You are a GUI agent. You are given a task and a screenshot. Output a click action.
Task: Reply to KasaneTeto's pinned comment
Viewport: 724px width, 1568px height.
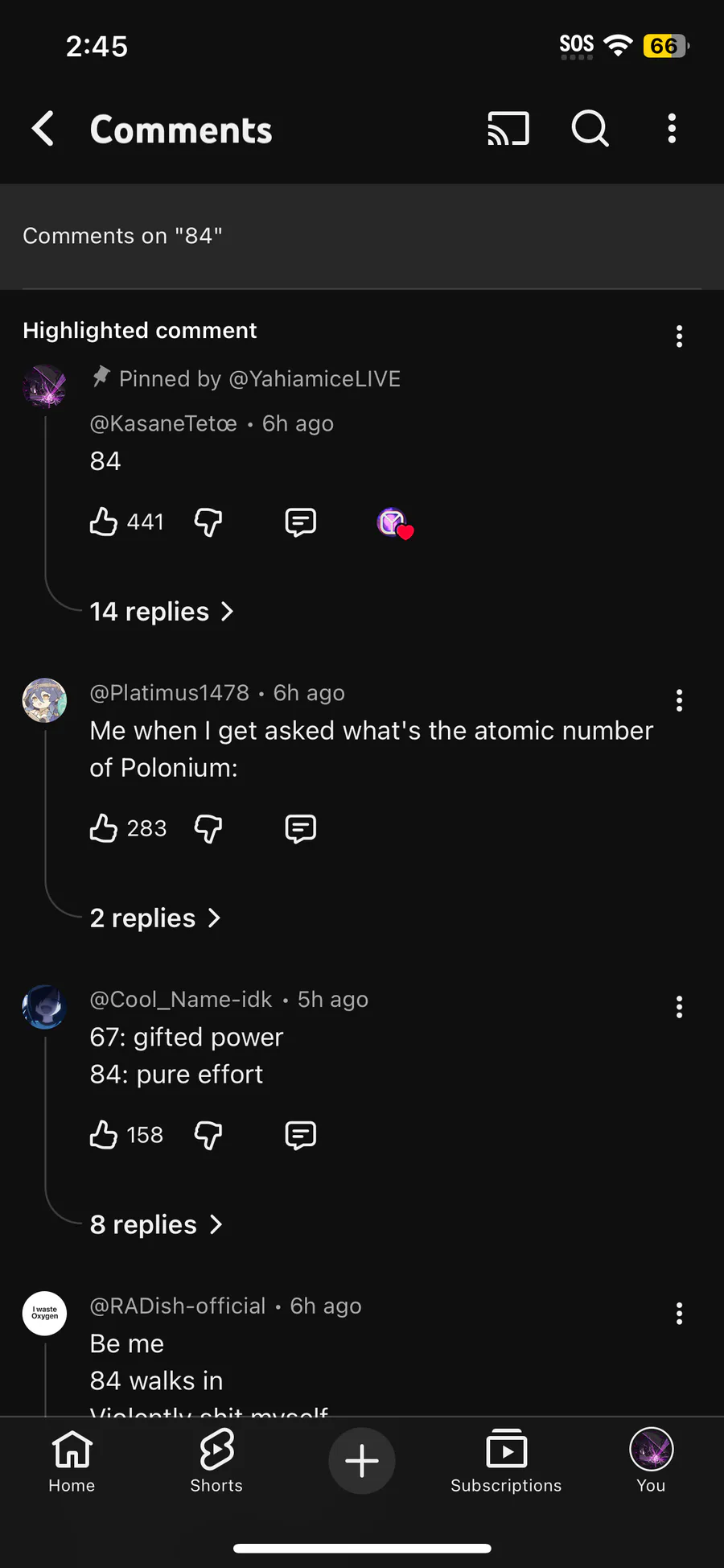coord(300,522)
